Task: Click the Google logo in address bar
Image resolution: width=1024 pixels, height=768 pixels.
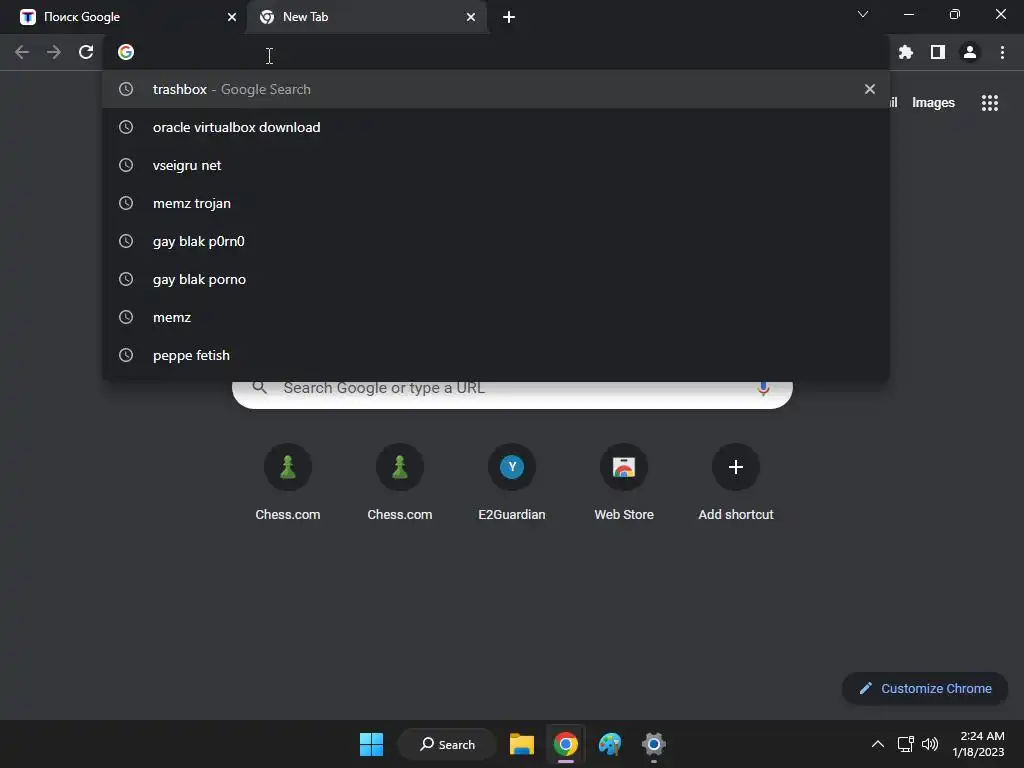Action: [126, 52]
